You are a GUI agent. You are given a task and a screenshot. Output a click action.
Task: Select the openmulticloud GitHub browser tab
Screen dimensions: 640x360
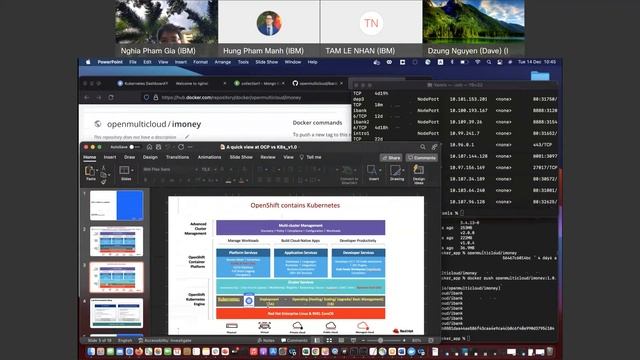point(318,83)
